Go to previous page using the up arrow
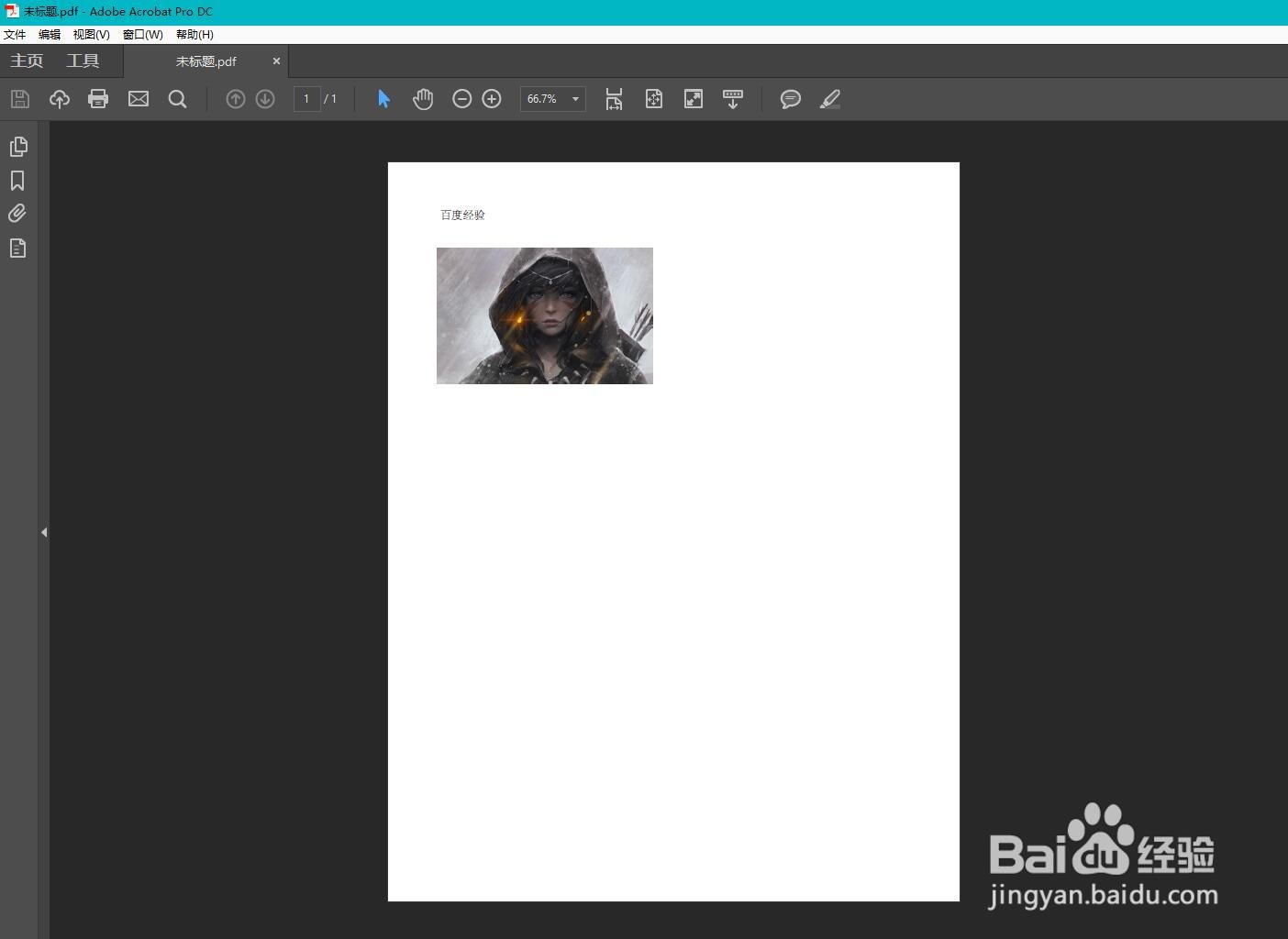 pos(236,99)
